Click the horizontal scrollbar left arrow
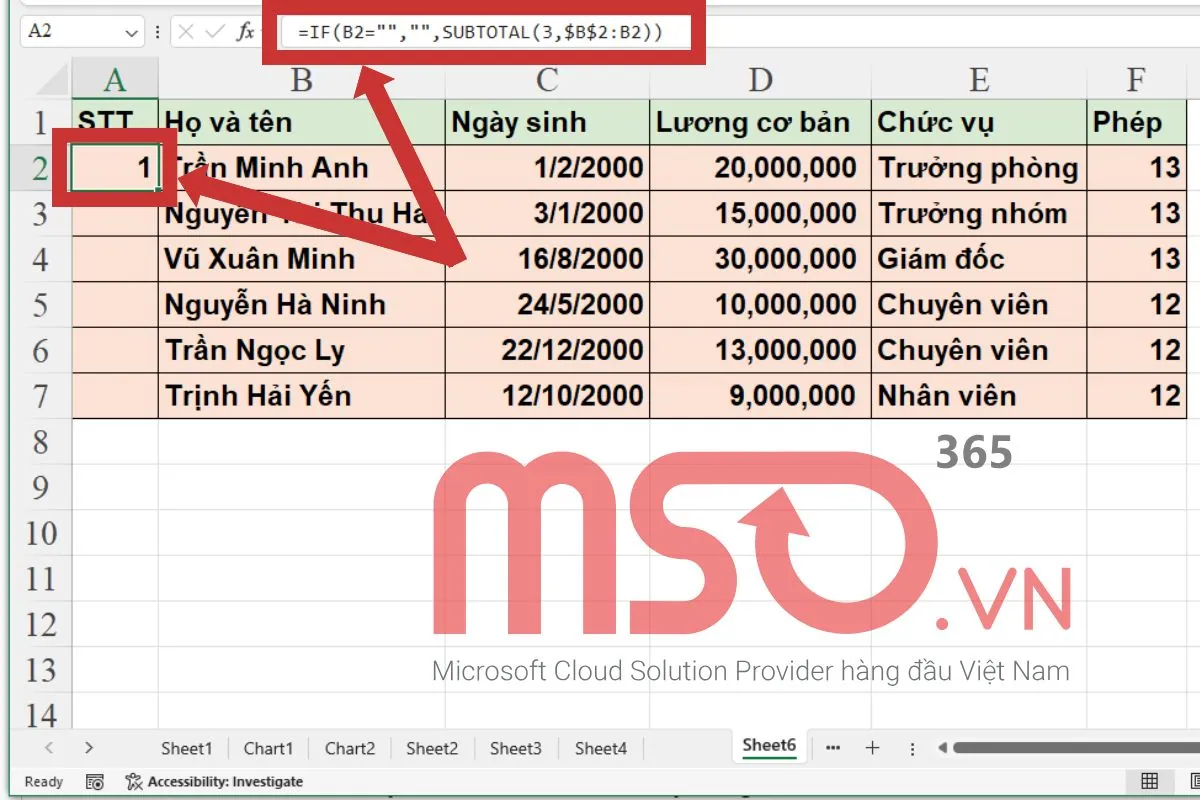This screenshot has height=800, width=1200. coord(941,748)
